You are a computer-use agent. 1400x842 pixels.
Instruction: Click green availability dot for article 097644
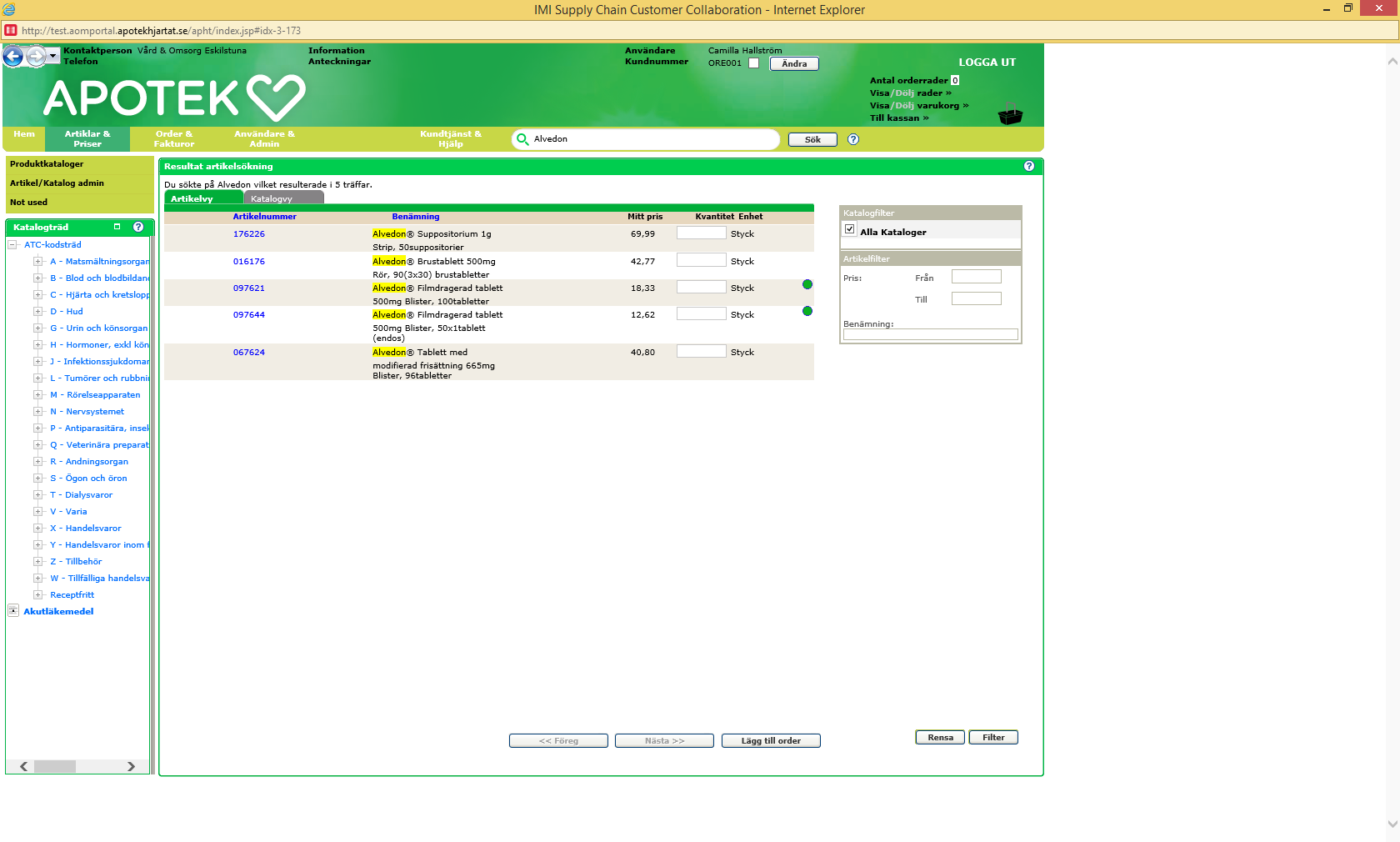click(x=807, y=311)
